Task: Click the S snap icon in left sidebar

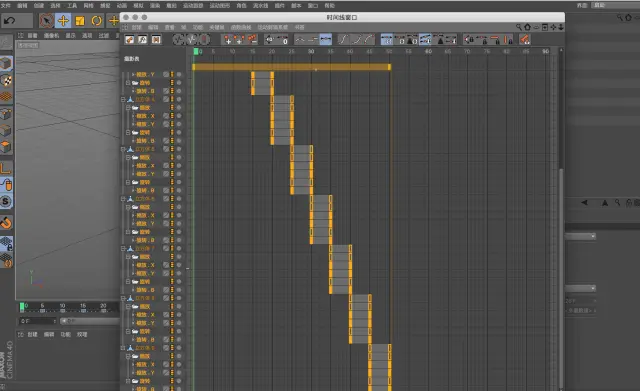Action: tap(6, 201)
